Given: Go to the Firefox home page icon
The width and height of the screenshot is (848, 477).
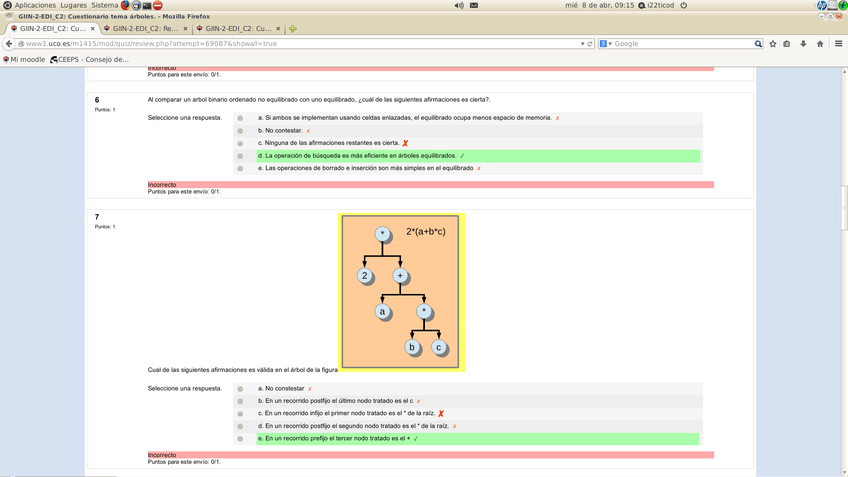Looking at the screenshot, I should click(x=820, y=44).
